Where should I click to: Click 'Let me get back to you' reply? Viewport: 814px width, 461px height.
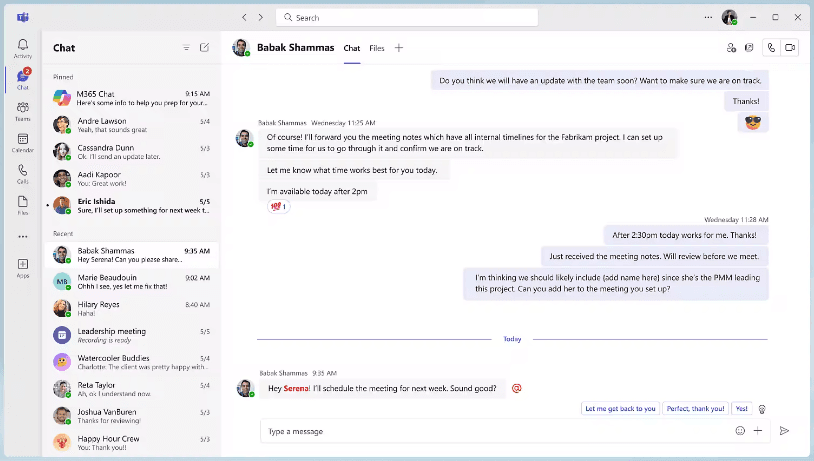620,408
